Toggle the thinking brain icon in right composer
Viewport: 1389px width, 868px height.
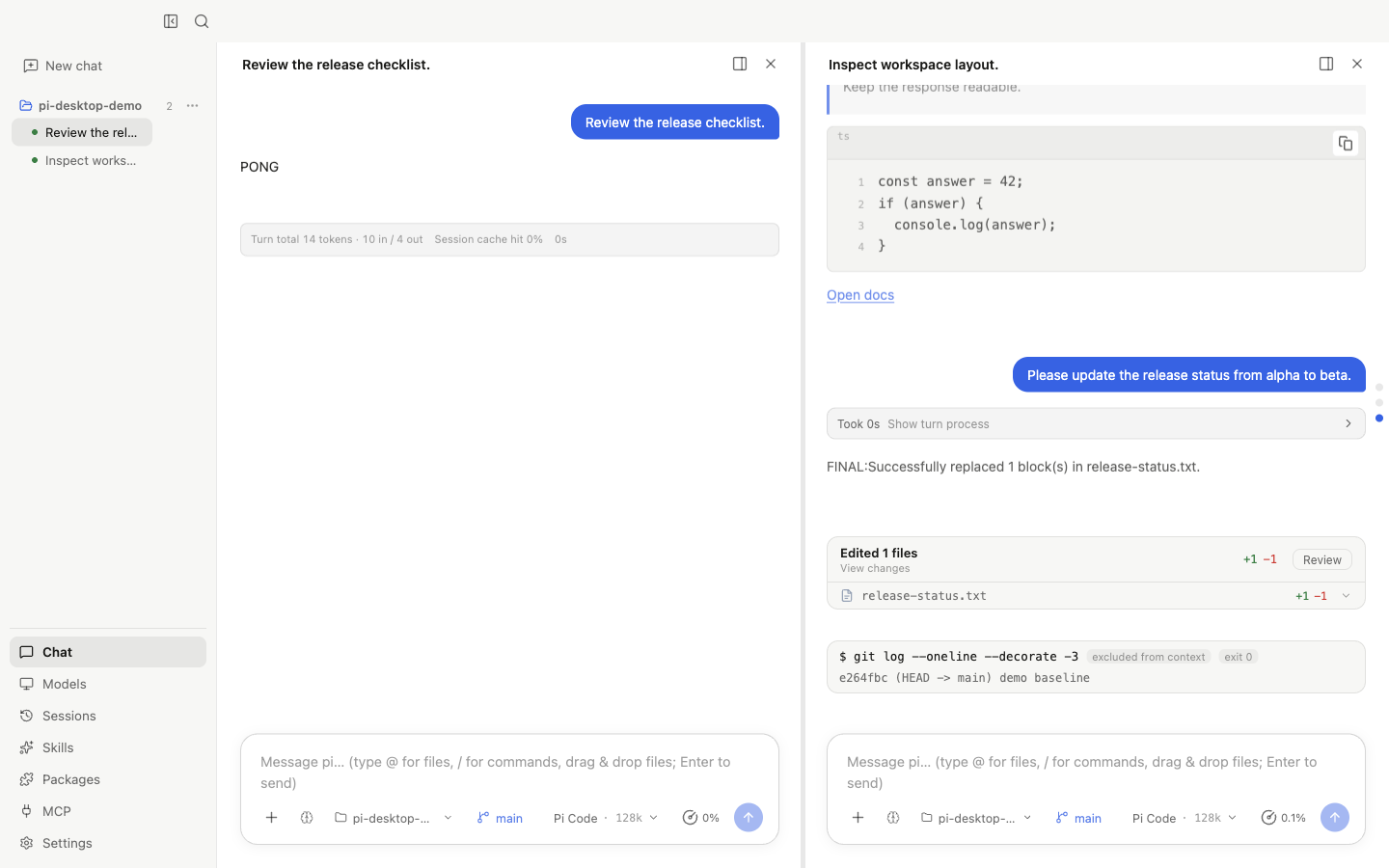coord(893,818)
